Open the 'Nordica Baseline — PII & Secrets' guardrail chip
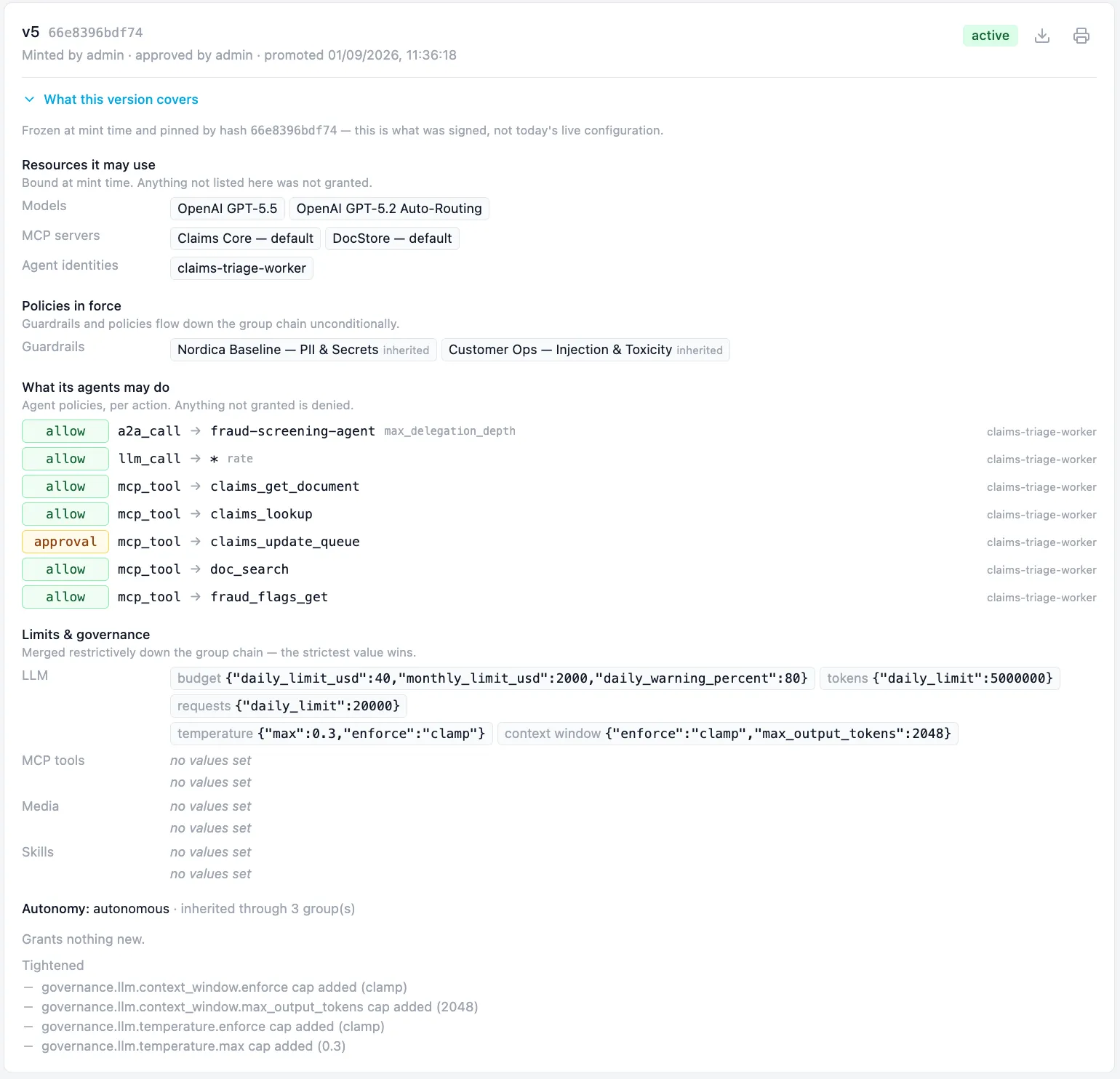Viewport: 1120px width, 1079px height. (303, 350)
